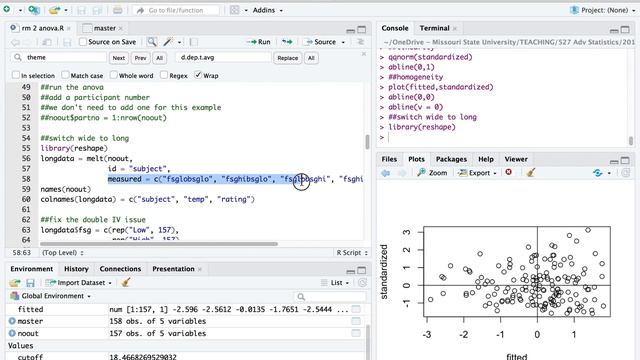Click the code tools magic wand icon

click(x=168, y=42)
